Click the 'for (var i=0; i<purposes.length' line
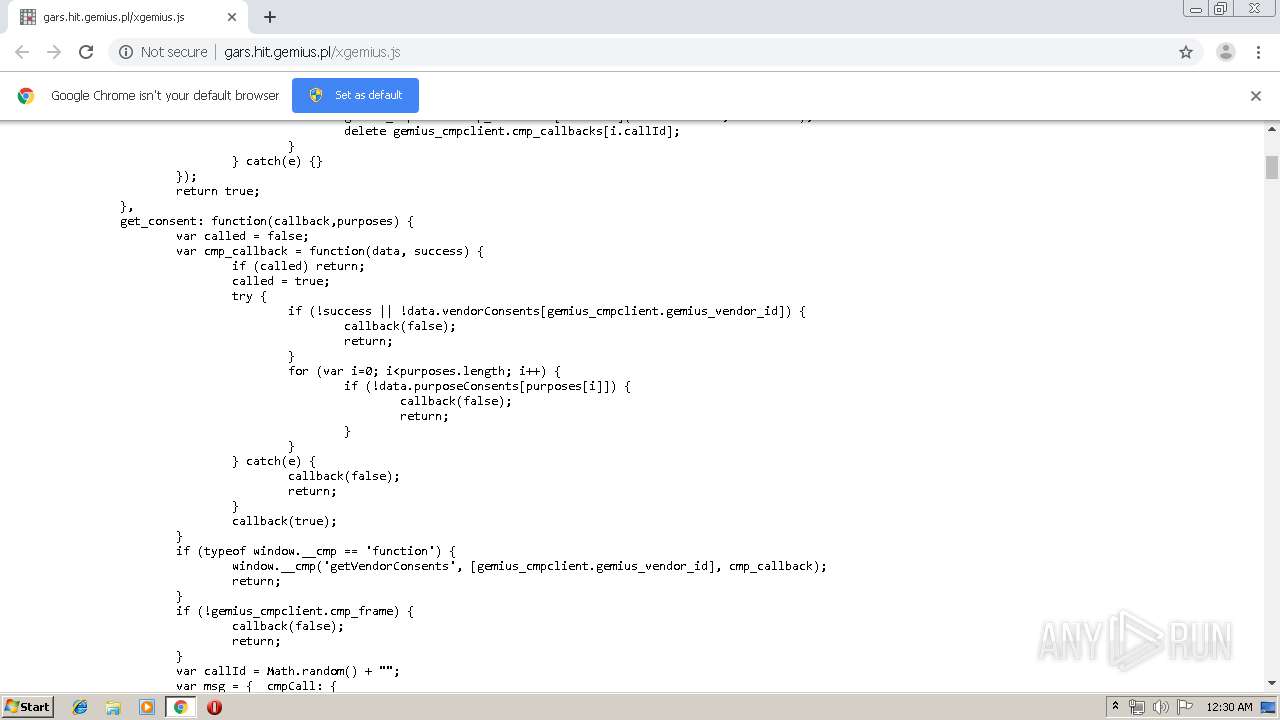Image resolution: width=1280 pixels, height=720 pixels. click(424, 371)
